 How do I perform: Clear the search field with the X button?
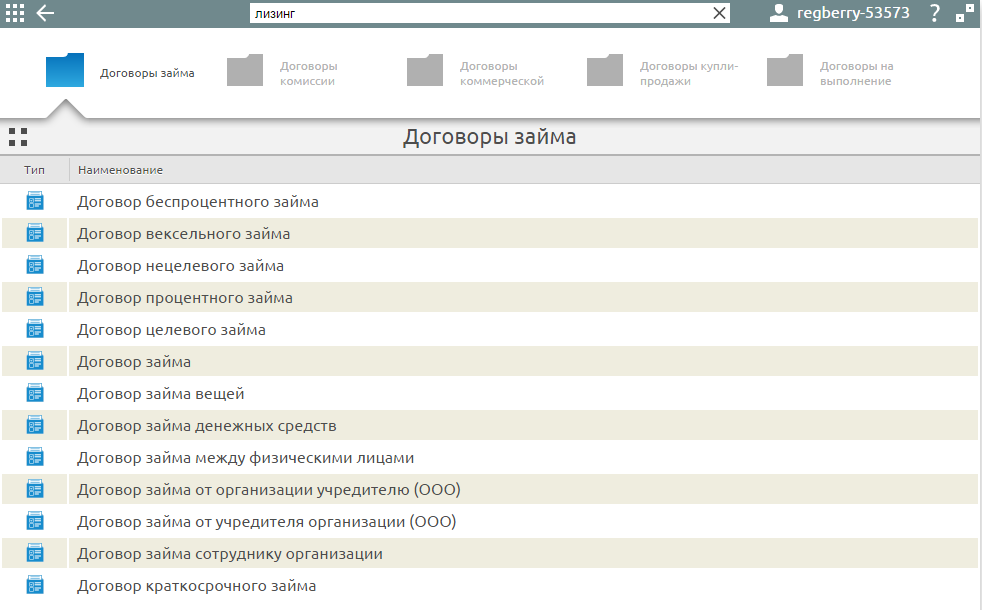719,13
